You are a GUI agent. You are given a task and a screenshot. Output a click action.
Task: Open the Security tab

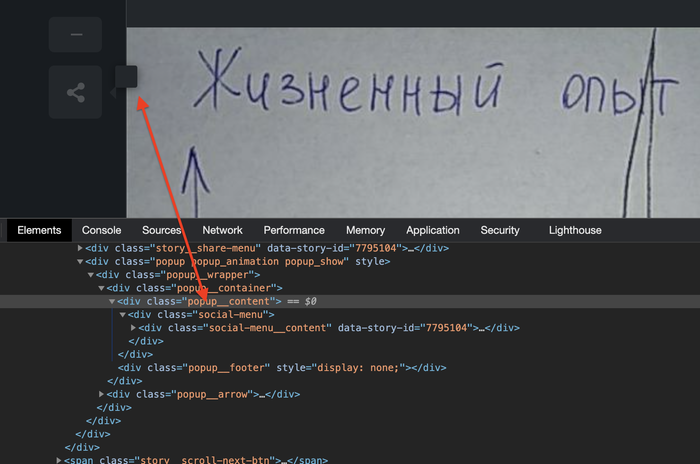click(500, 230)
